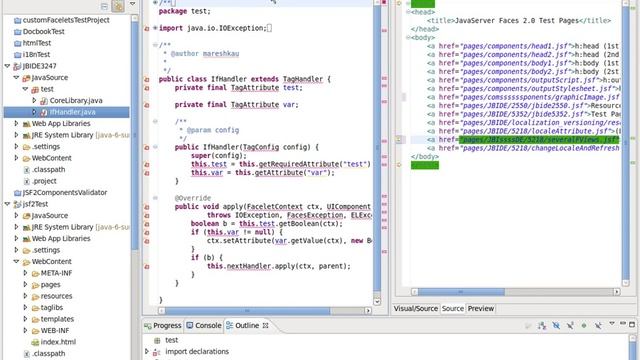Collapse the WebContent folder under jsf2Test
Viewport: 640px width, 360px height.
click(16, 261)
